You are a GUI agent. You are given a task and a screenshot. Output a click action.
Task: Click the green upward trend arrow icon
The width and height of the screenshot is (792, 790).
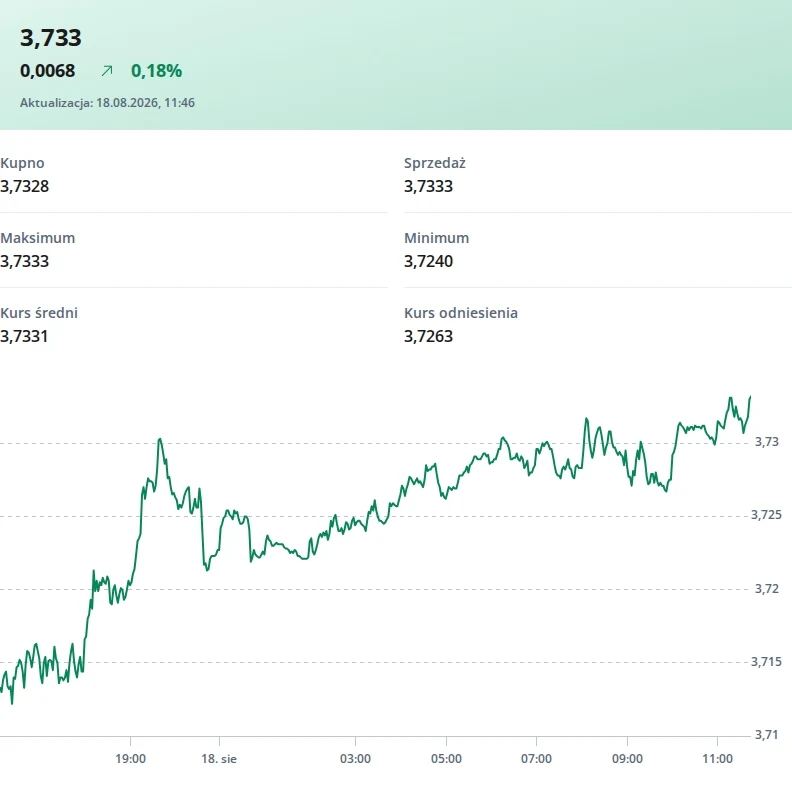point(107,71)
